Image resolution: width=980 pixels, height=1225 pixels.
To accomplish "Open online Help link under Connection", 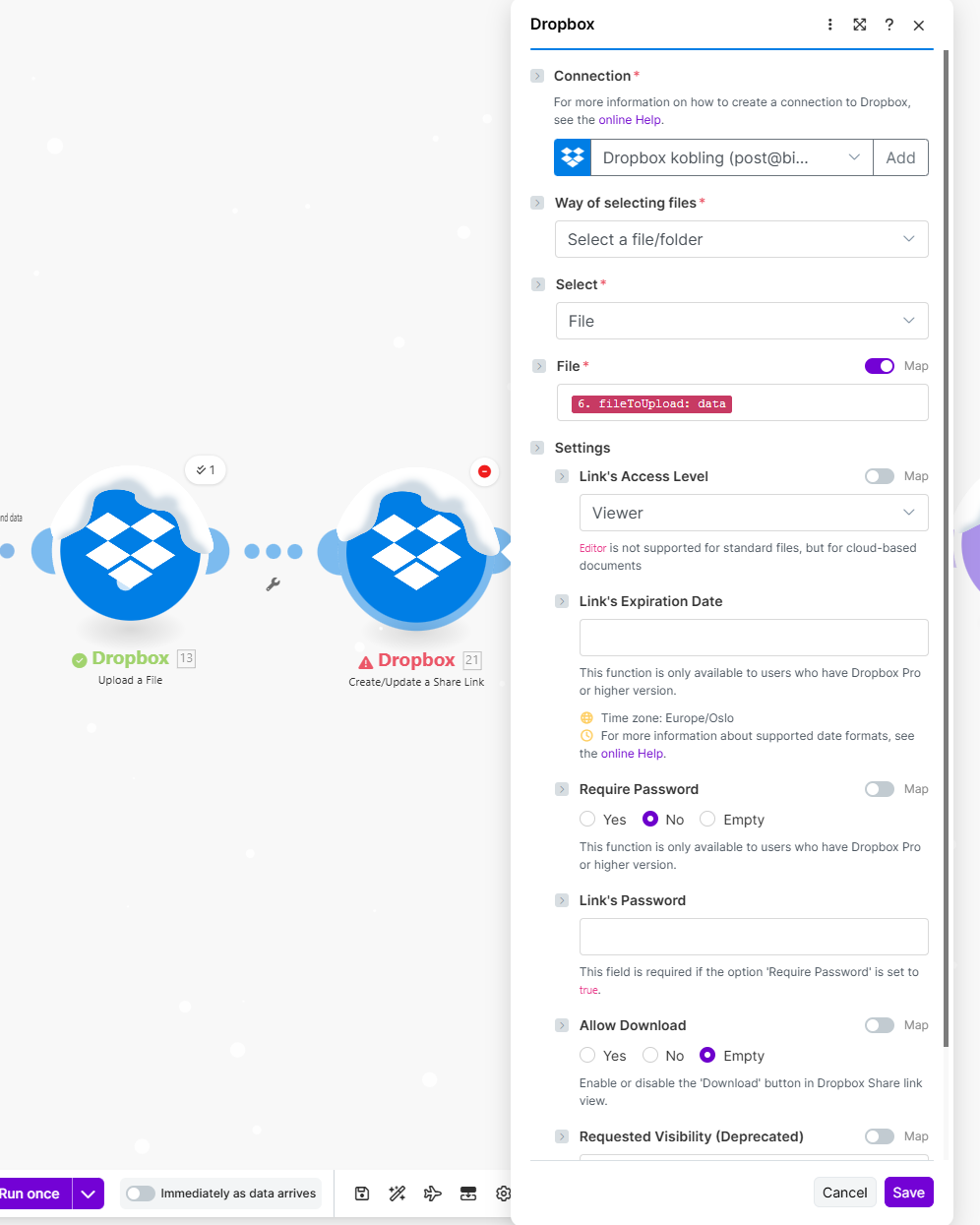I will coord(630,120).
